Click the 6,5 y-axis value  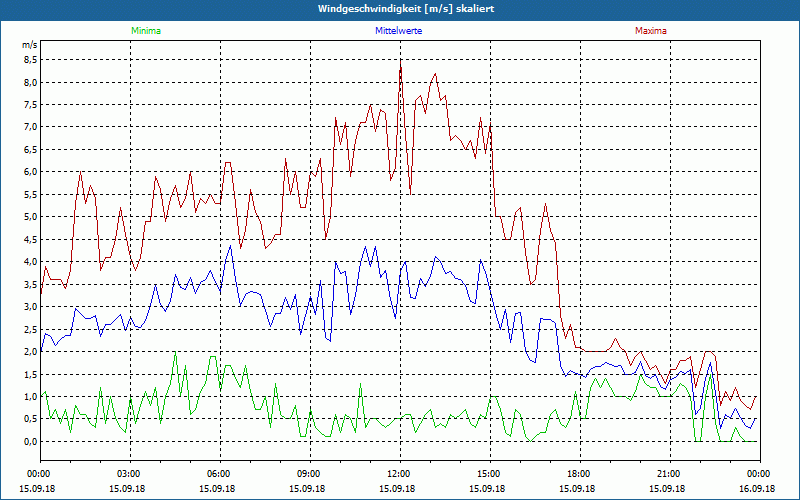tap(31, 149)
